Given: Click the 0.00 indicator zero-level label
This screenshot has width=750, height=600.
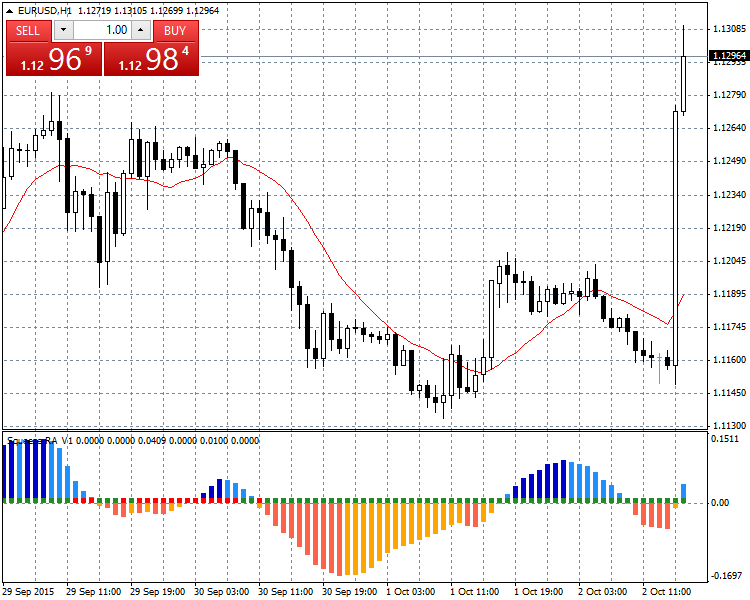Looking at the screenshot, I should click(720, 502).
